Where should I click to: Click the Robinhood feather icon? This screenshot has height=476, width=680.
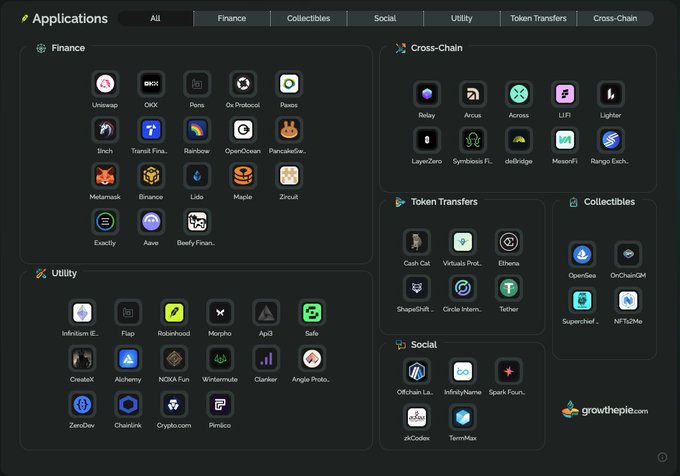point(174,313)
